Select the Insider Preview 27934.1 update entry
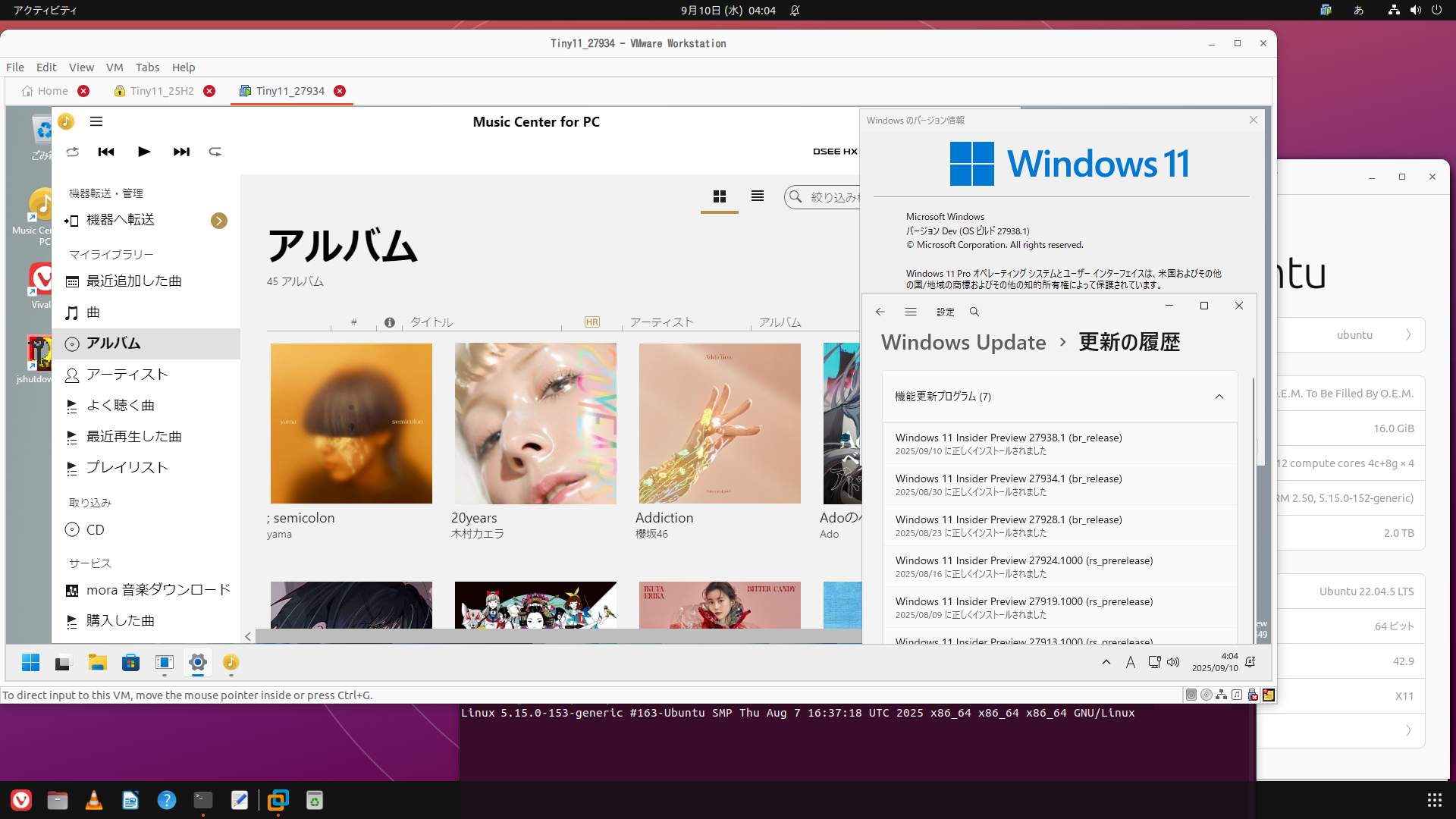 pyautogui.click(x=1060, y=485)
